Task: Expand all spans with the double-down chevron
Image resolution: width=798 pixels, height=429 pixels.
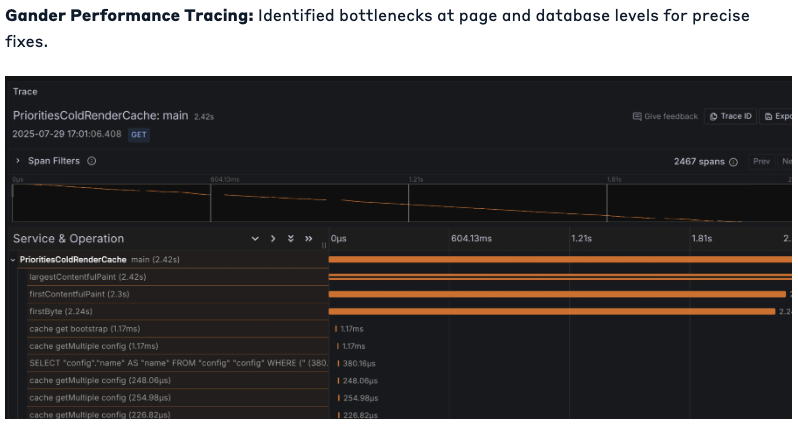Action: pos(291,239)
